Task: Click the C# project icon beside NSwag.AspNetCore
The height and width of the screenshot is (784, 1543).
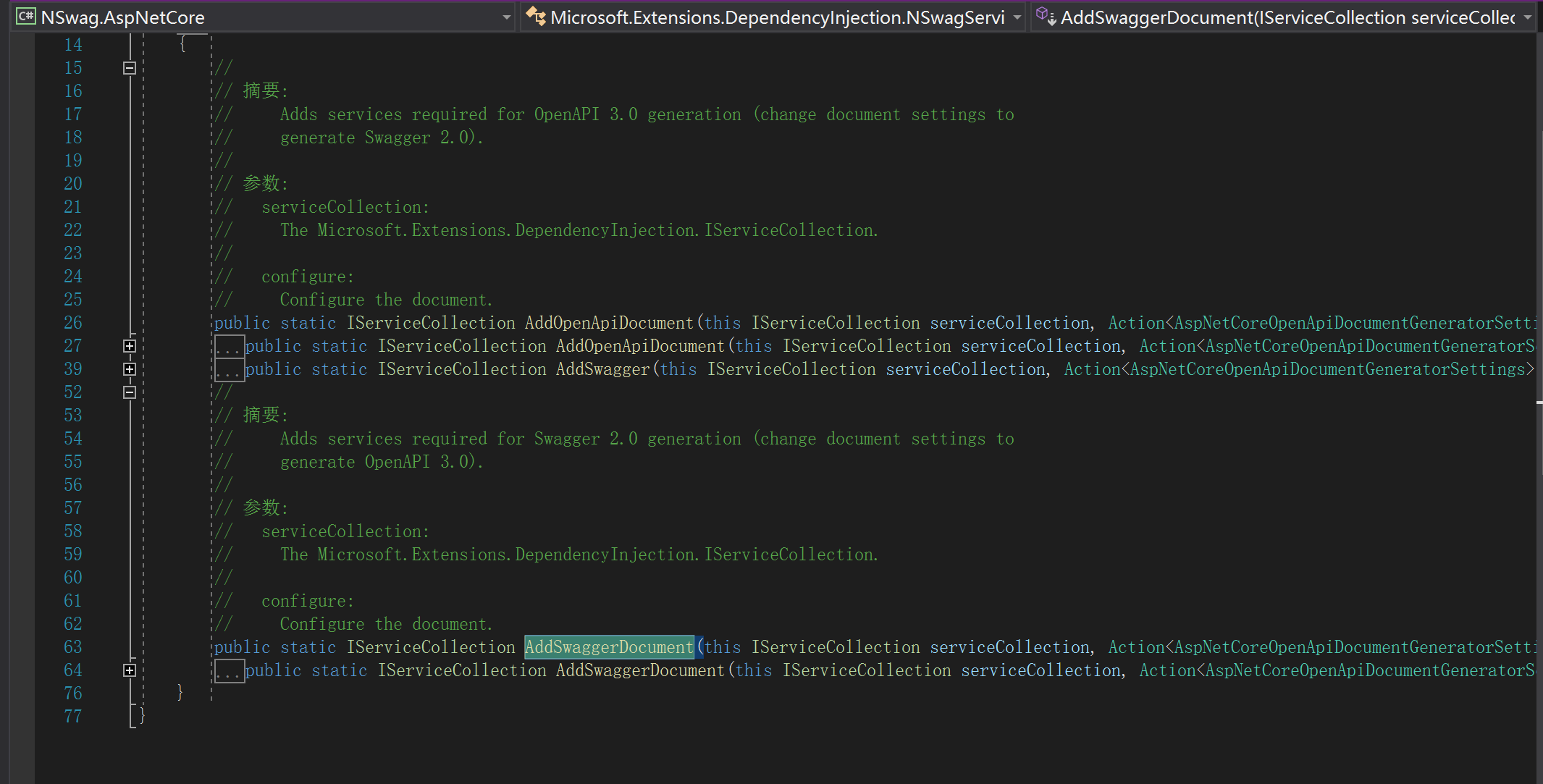Action: [26, 16]
